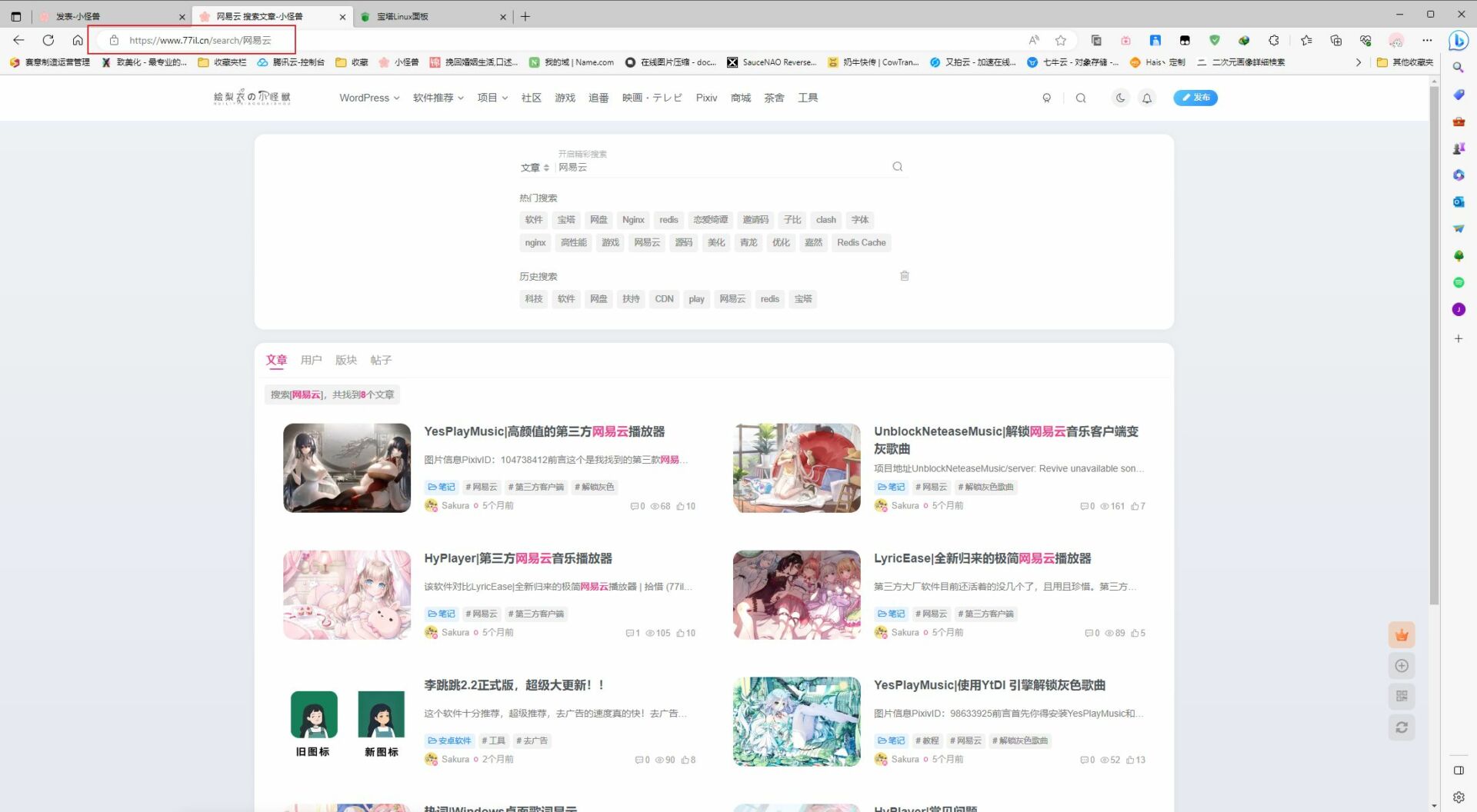
Task: Click the circular-arrows refresh floating button
Action: click(1402, 727)
